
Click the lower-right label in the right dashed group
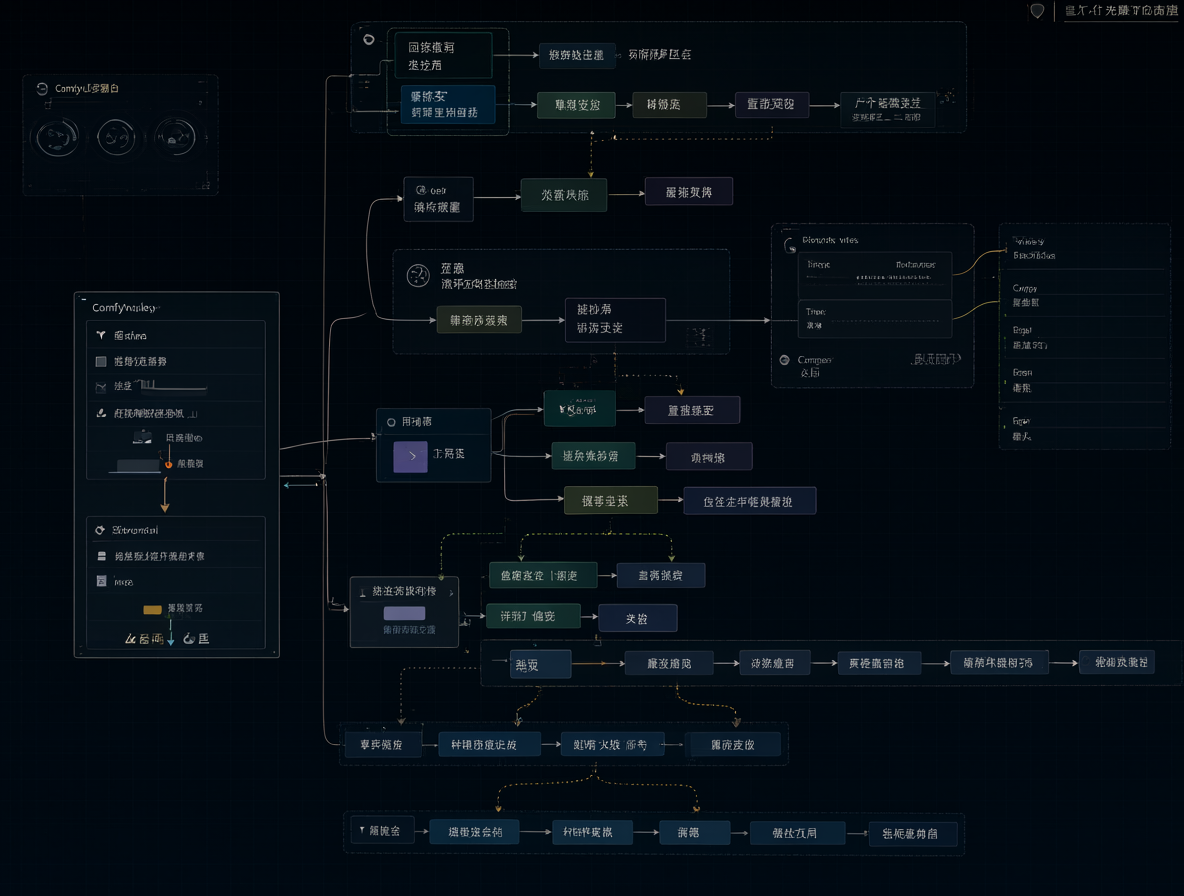pyautogui.click(x=936, y=359)
